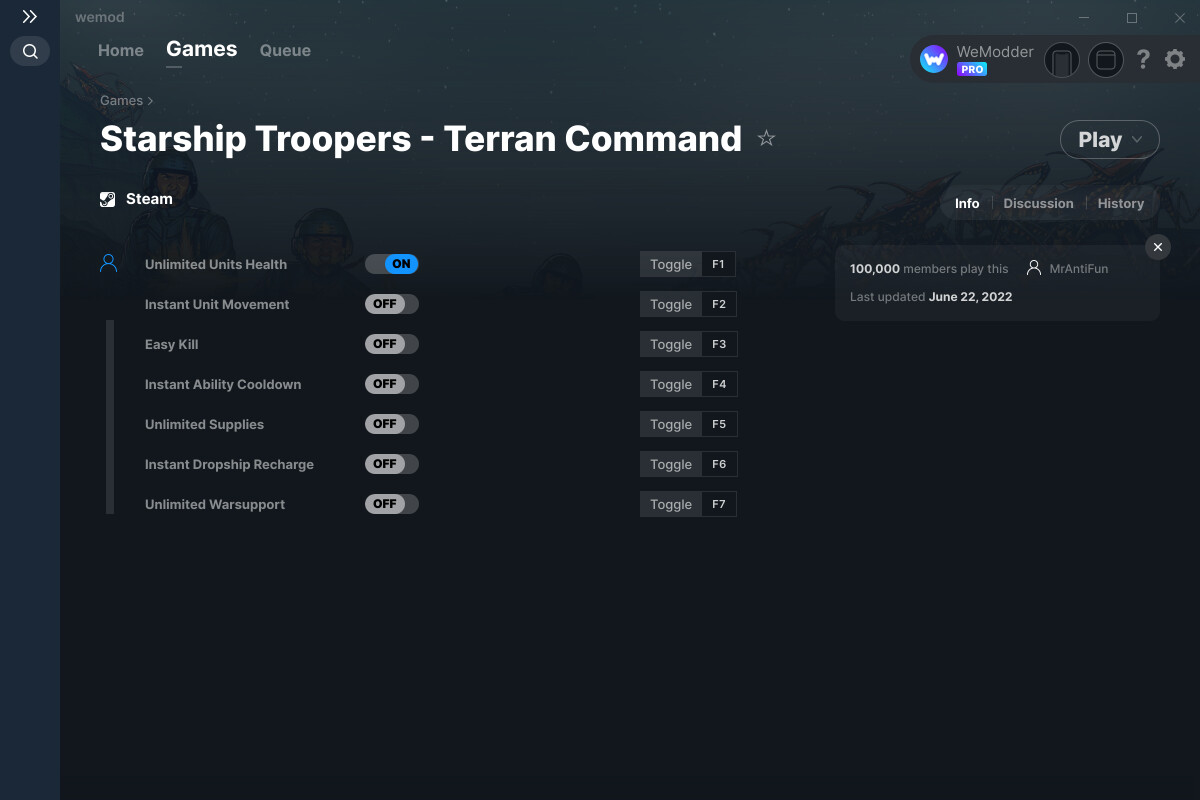Click Toggle button for F1 hotkey

pyautogui.click(x=671, y=264)
